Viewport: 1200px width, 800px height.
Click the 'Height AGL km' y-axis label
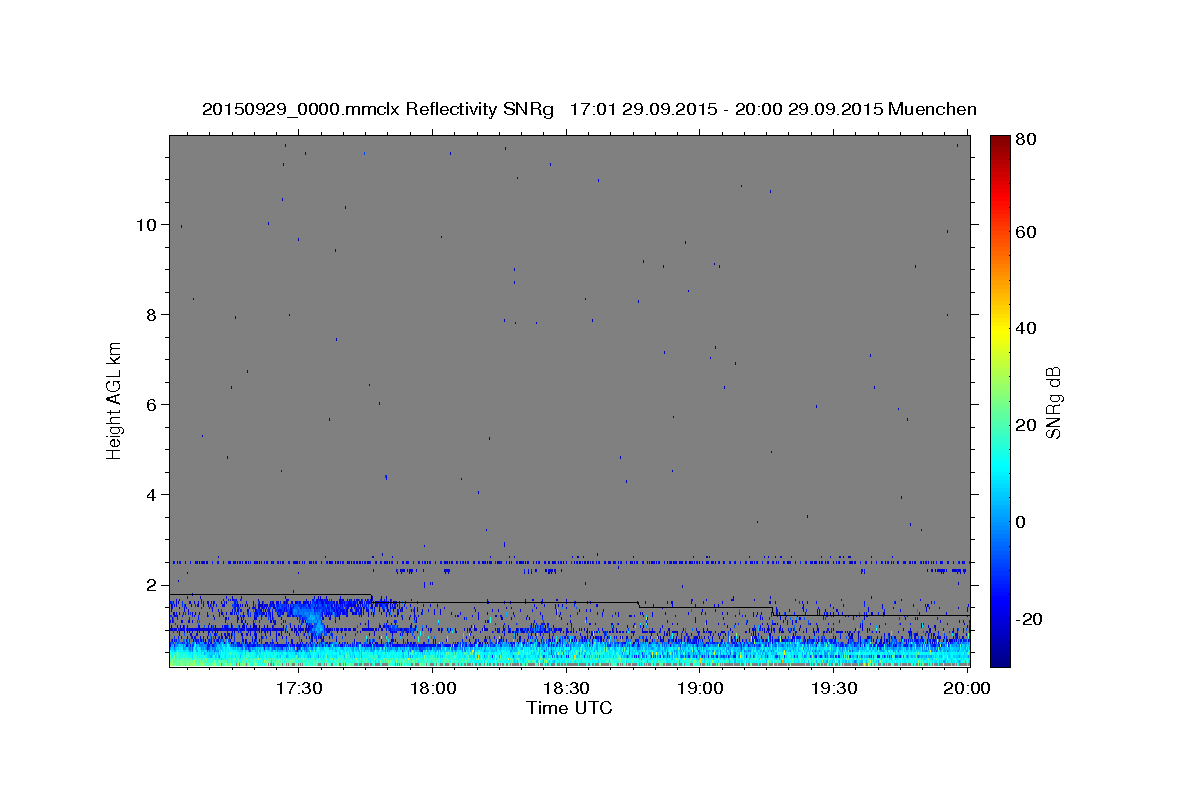pos(114,400)
